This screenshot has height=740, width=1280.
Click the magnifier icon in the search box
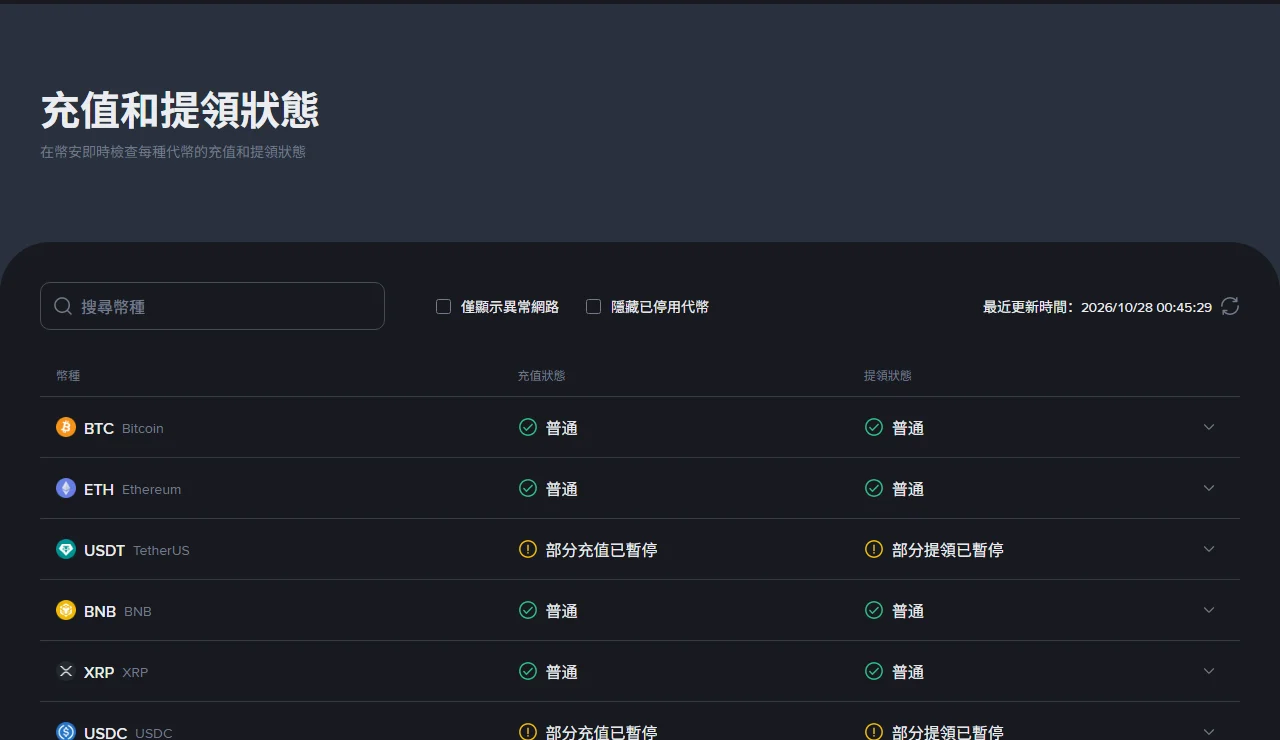tap(63, 306)
